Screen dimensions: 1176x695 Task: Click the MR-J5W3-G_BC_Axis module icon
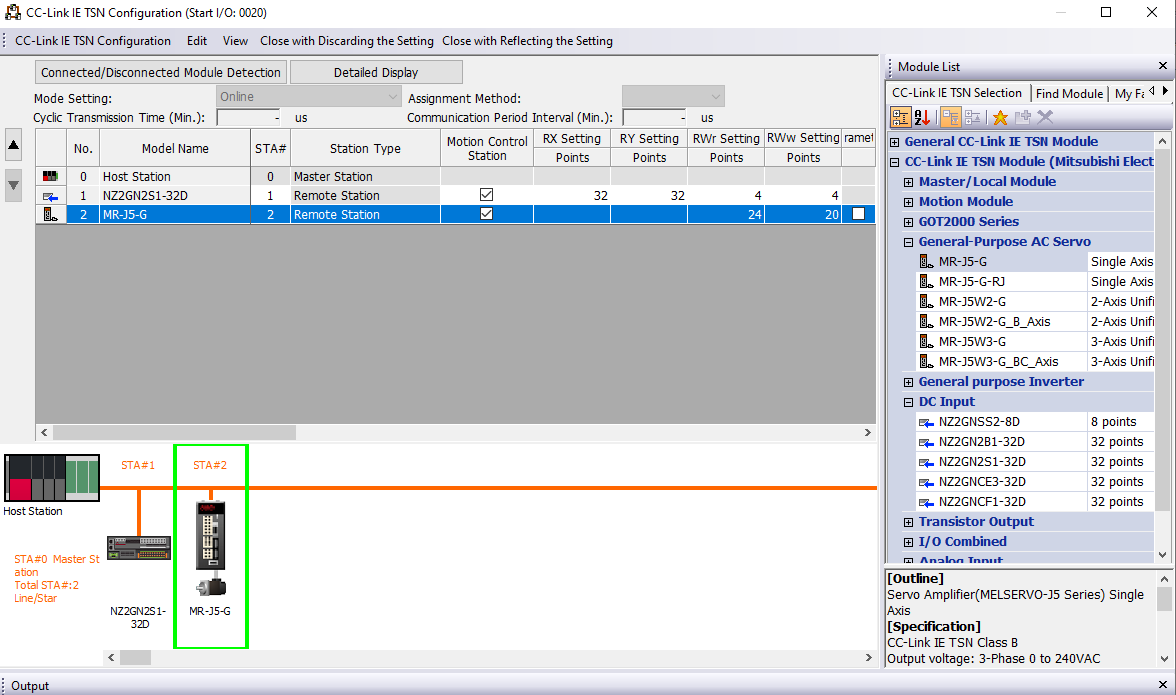(926, 361)
